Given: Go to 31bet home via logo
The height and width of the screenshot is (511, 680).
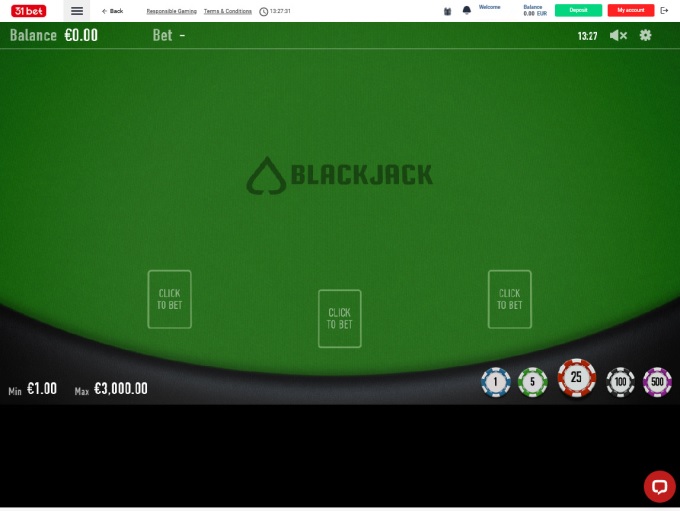Looking at the screenshot, I should point(29,11).
